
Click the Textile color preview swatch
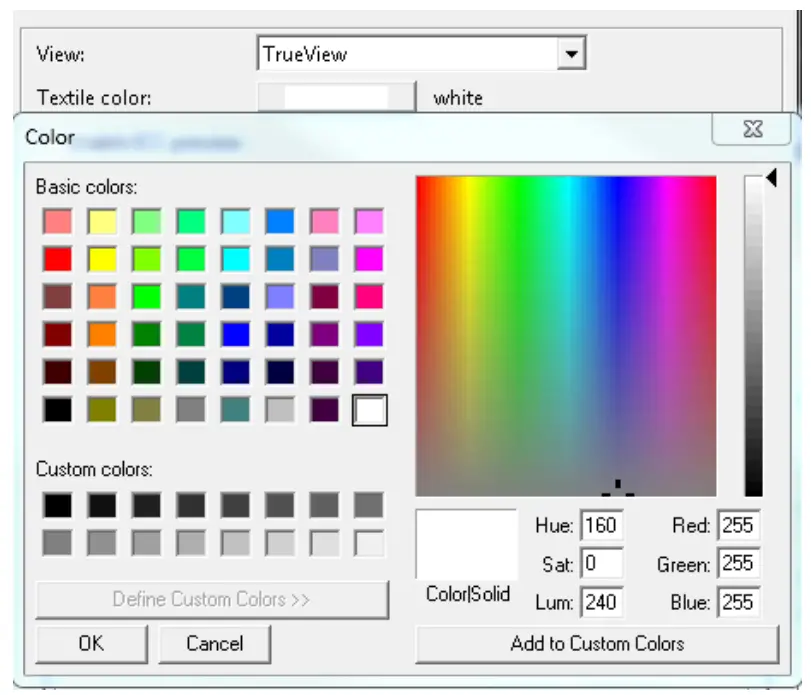335,97
